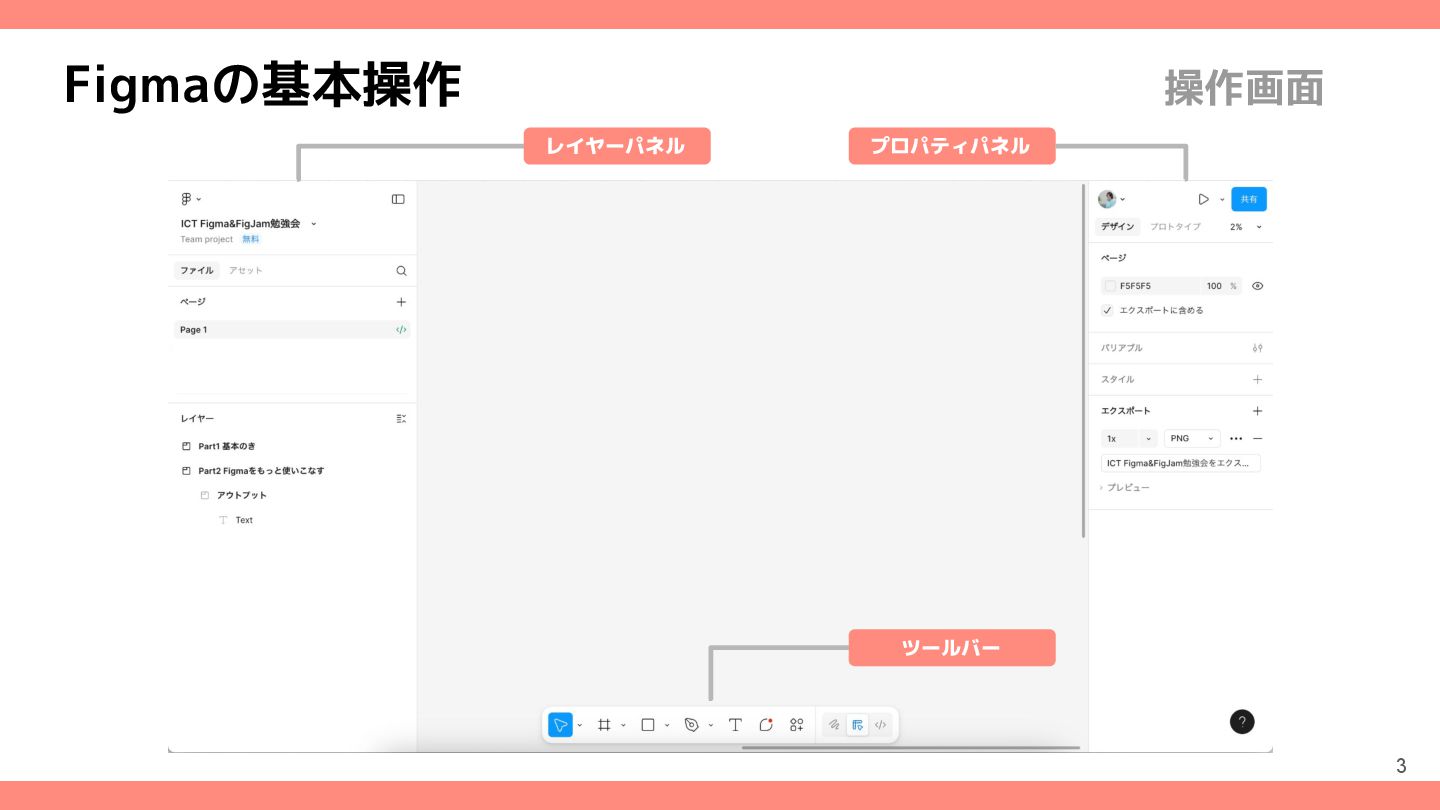
Task: Open the Figma main menu logo
Action: (186, 199)
